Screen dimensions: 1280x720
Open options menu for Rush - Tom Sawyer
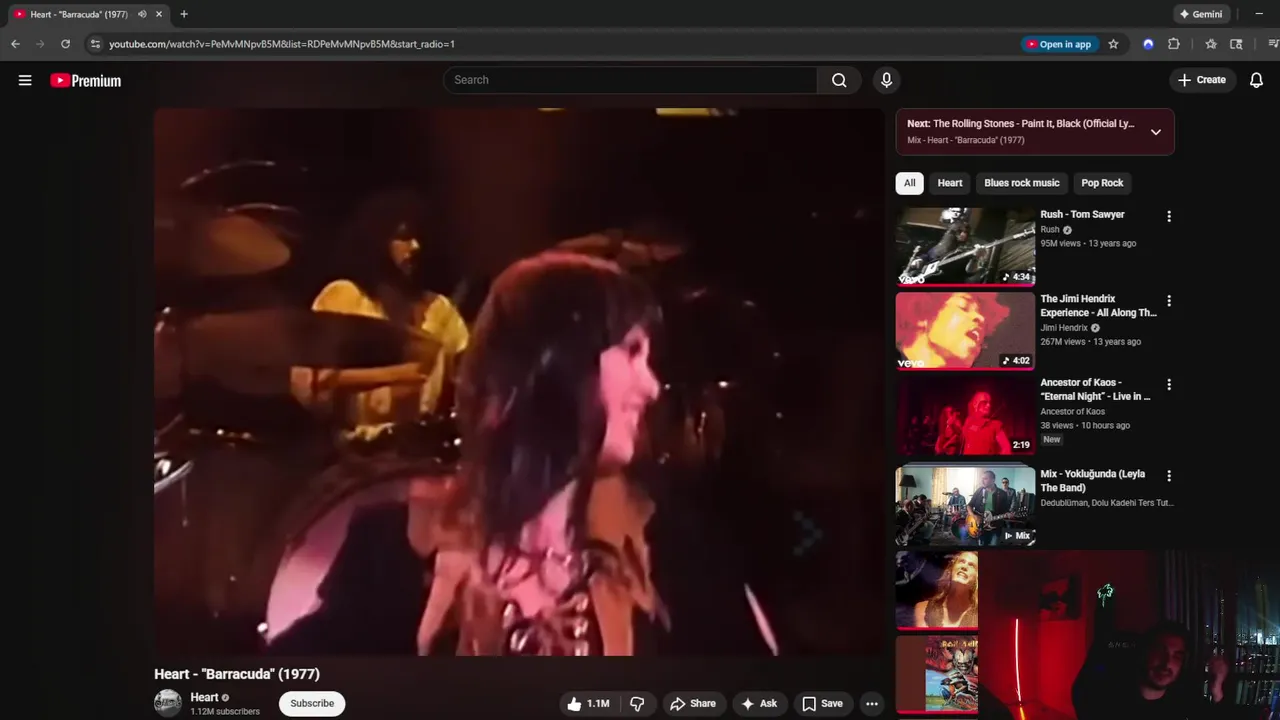pyautogui.click(x=1168, y=216)
